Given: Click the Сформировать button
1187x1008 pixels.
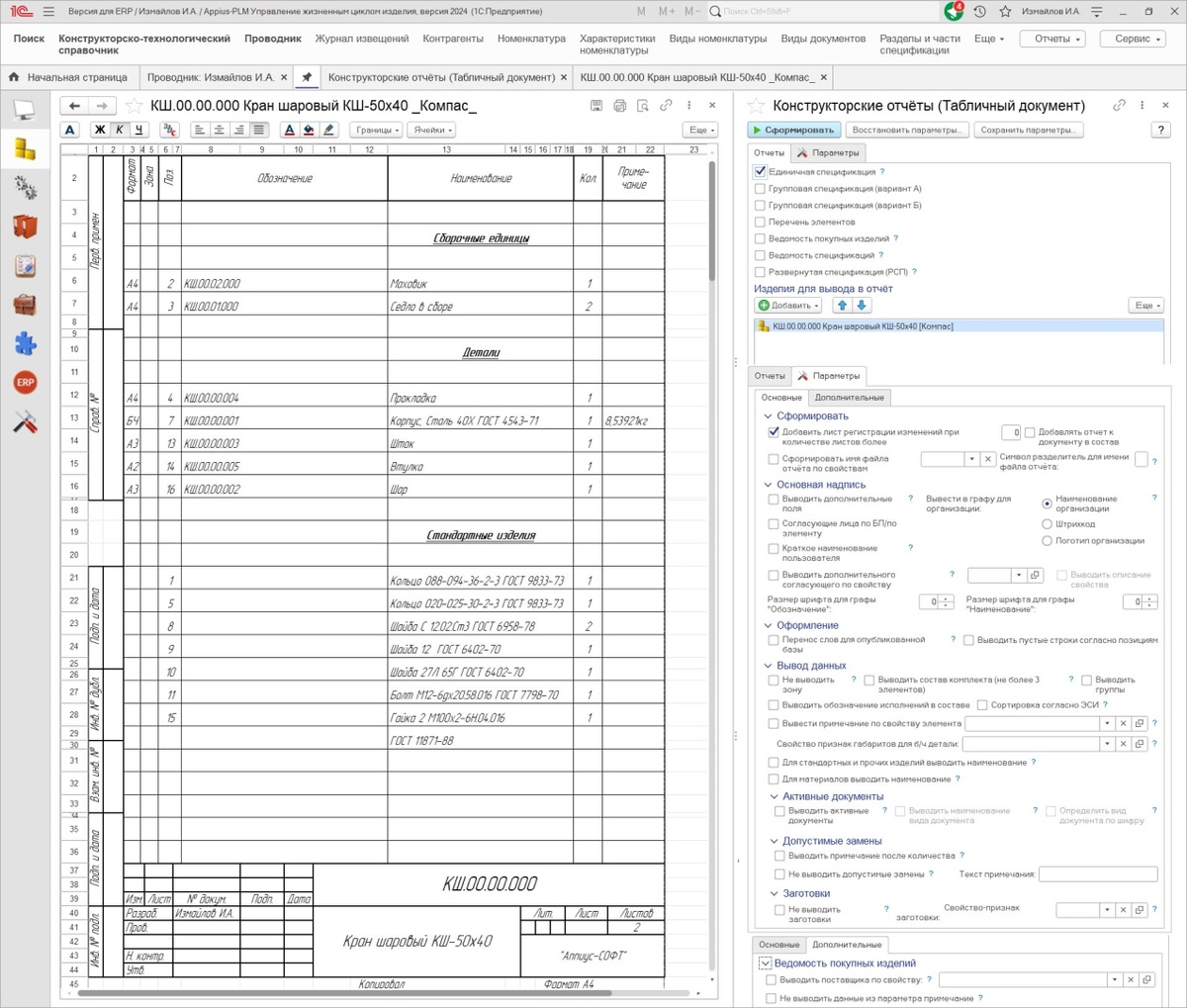Looking at the screenshot, I should (793, 130).
